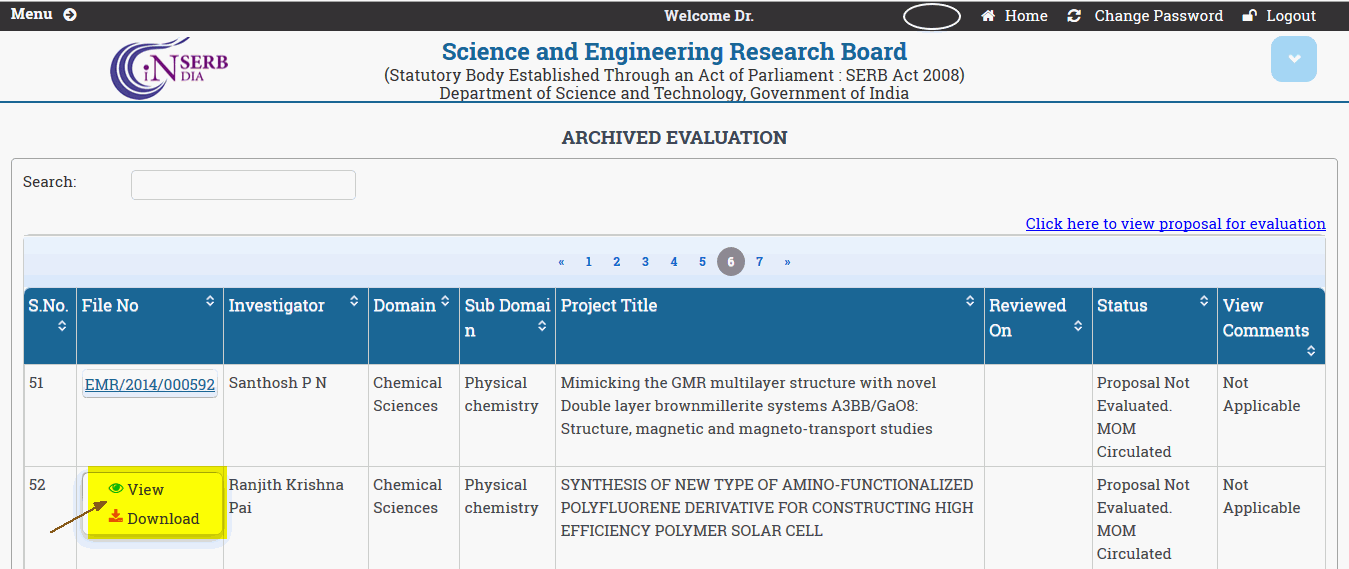Click the green eye View icon
Viewport: 1349px width, 569px height.
[116, 489]
